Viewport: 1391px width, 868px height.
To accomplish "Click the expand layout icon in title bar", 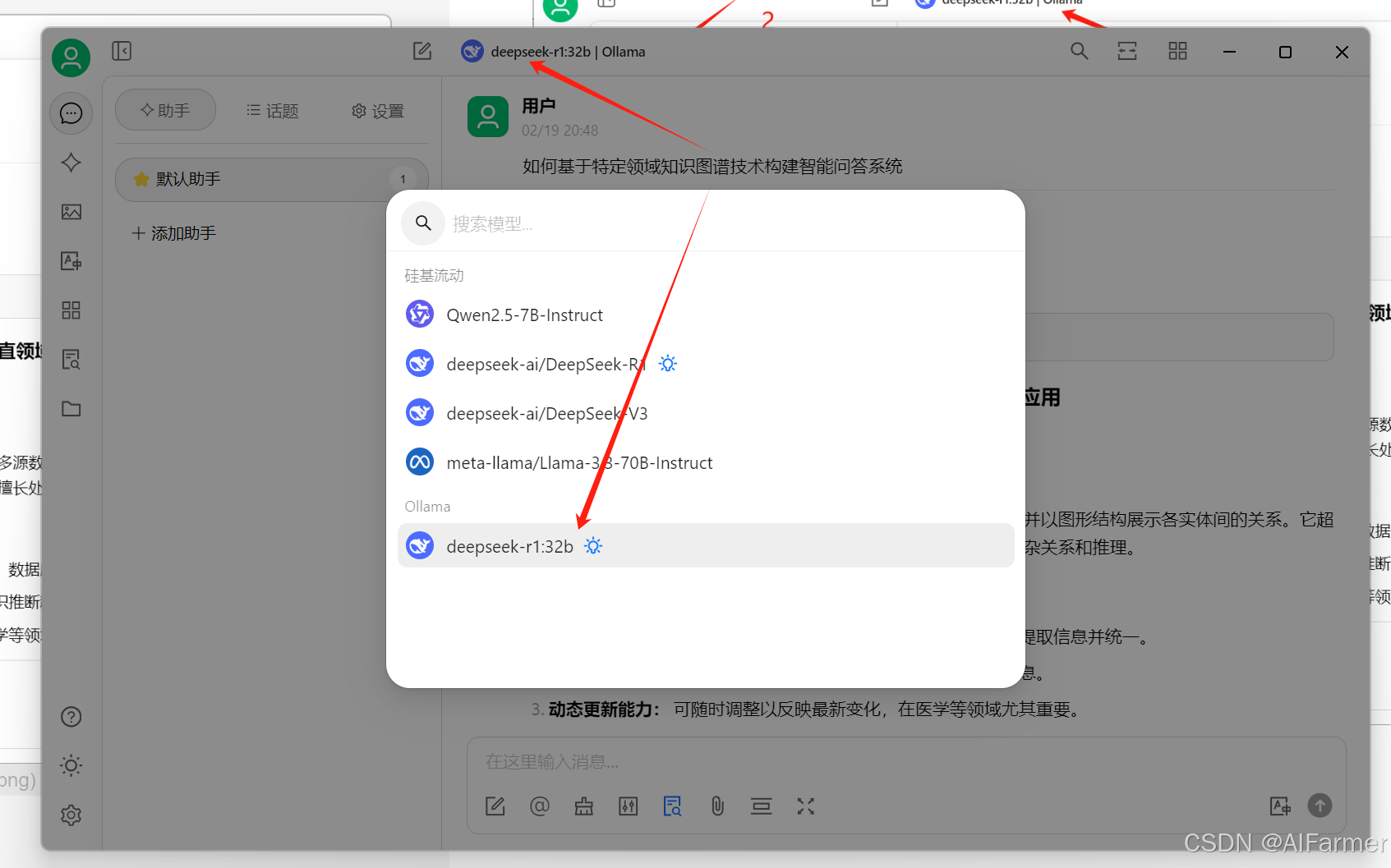I will point(1127,51).
